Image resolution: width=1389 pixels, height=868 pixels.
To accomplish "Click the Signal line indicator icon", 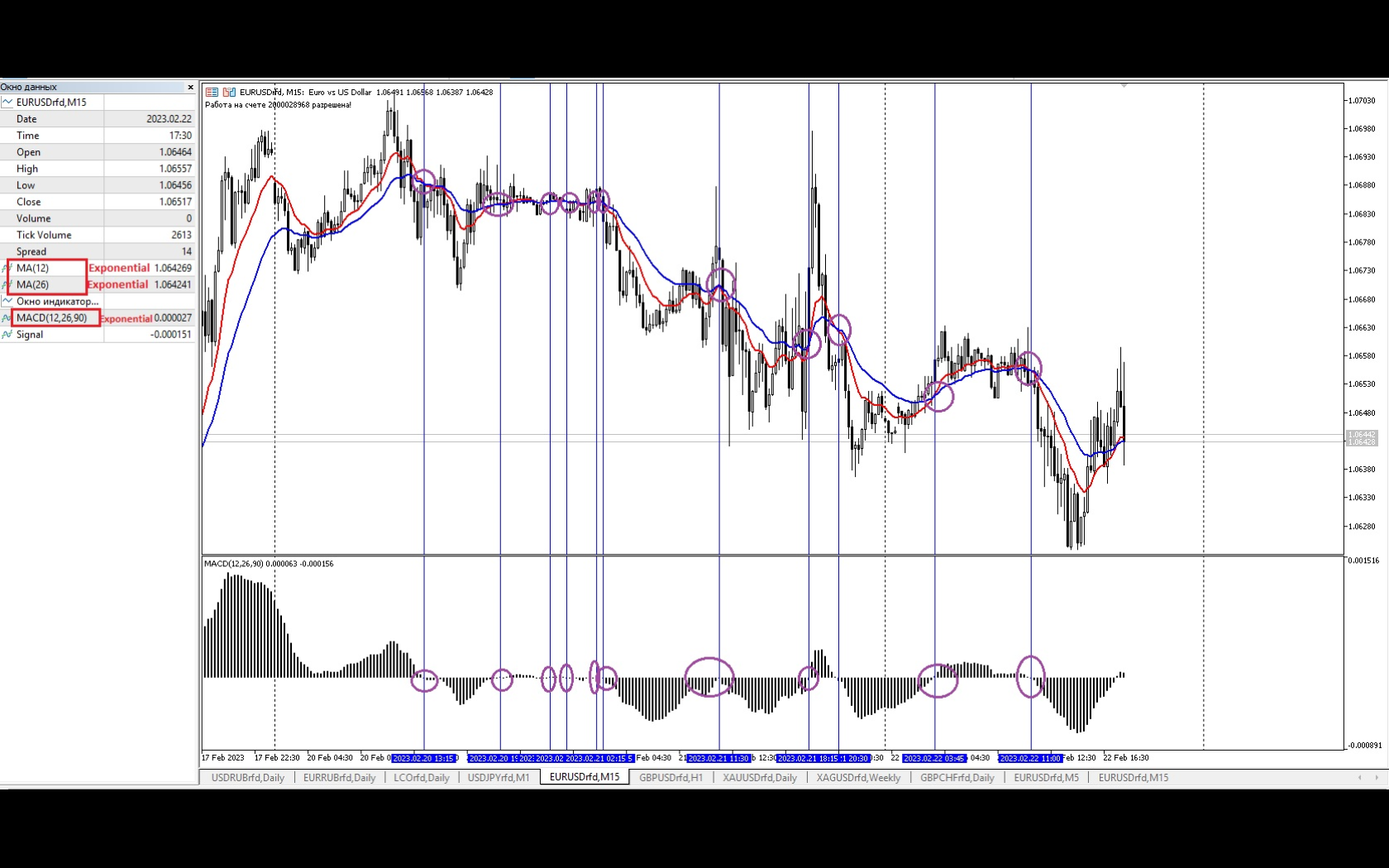I will [x=7, y=334].
